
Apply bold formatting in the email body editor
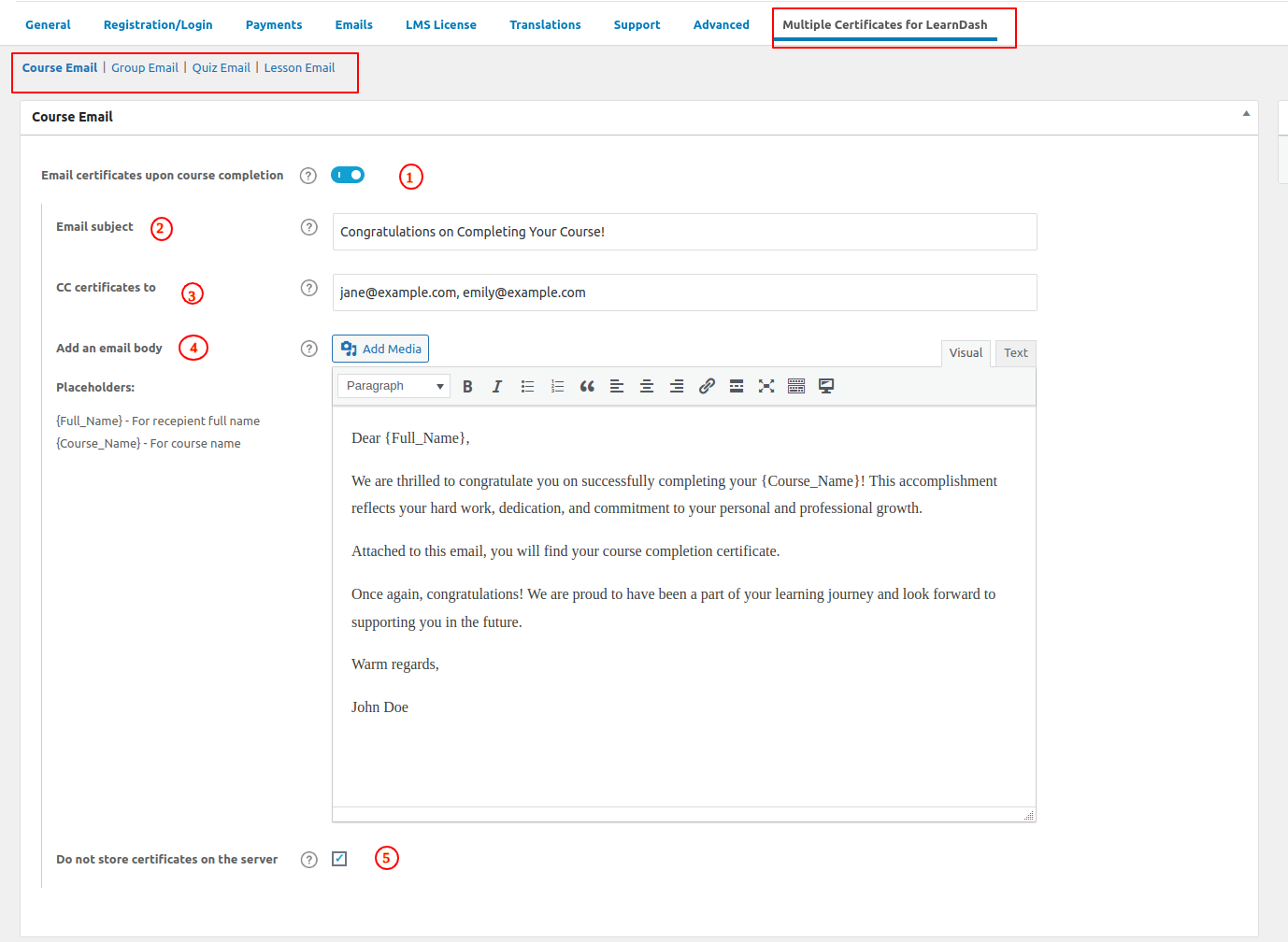pyautogui.click(x=467, y=385)
